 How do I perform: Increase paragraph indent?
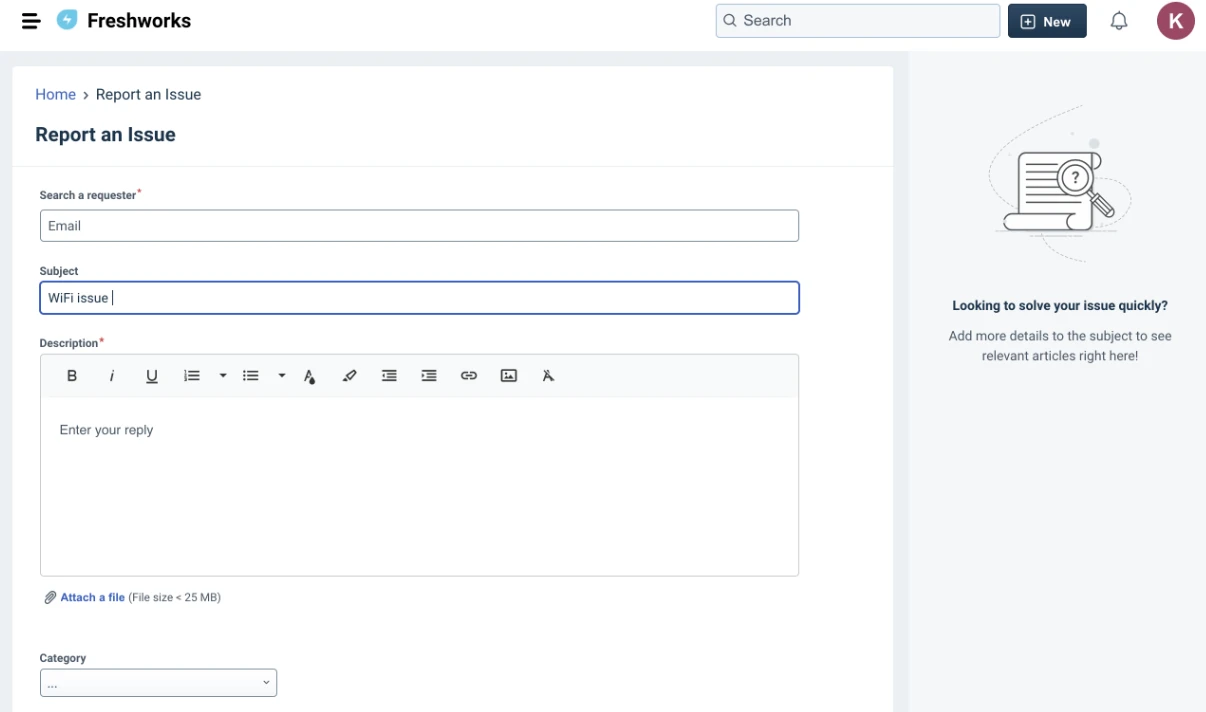pos(429,376)
